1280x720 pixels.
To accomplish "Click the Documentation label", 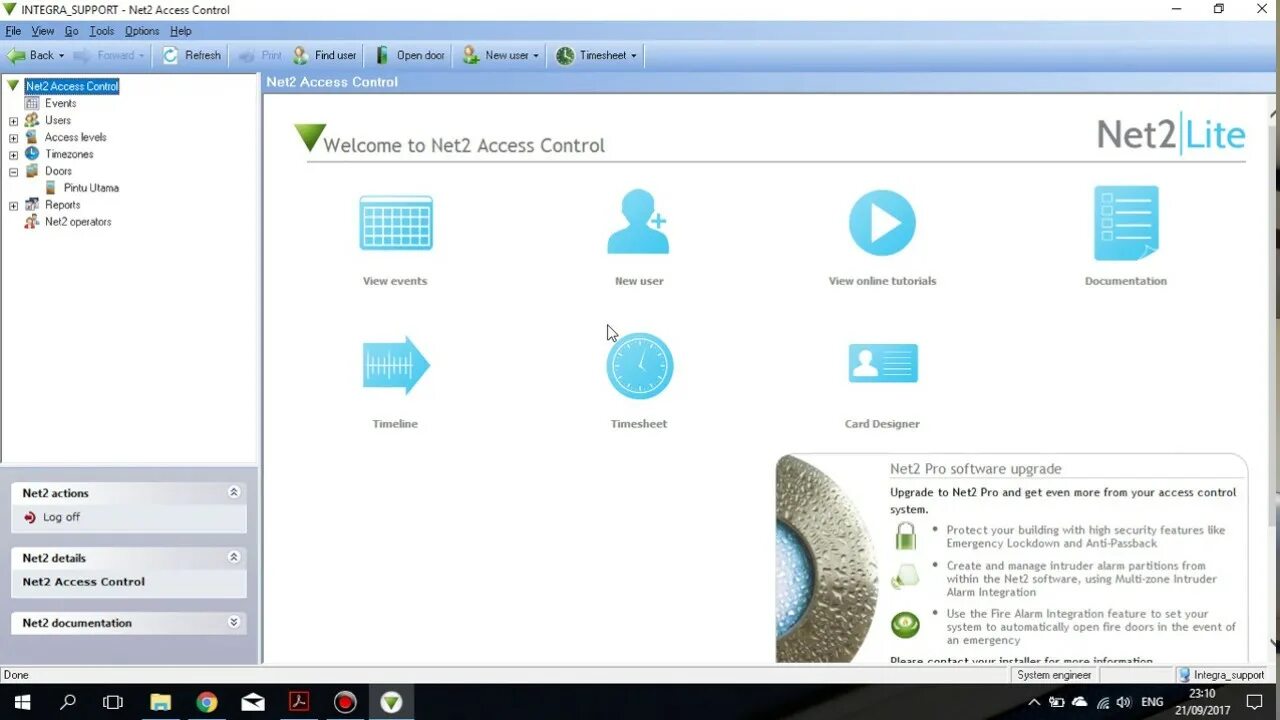I will pos(1126,281).
